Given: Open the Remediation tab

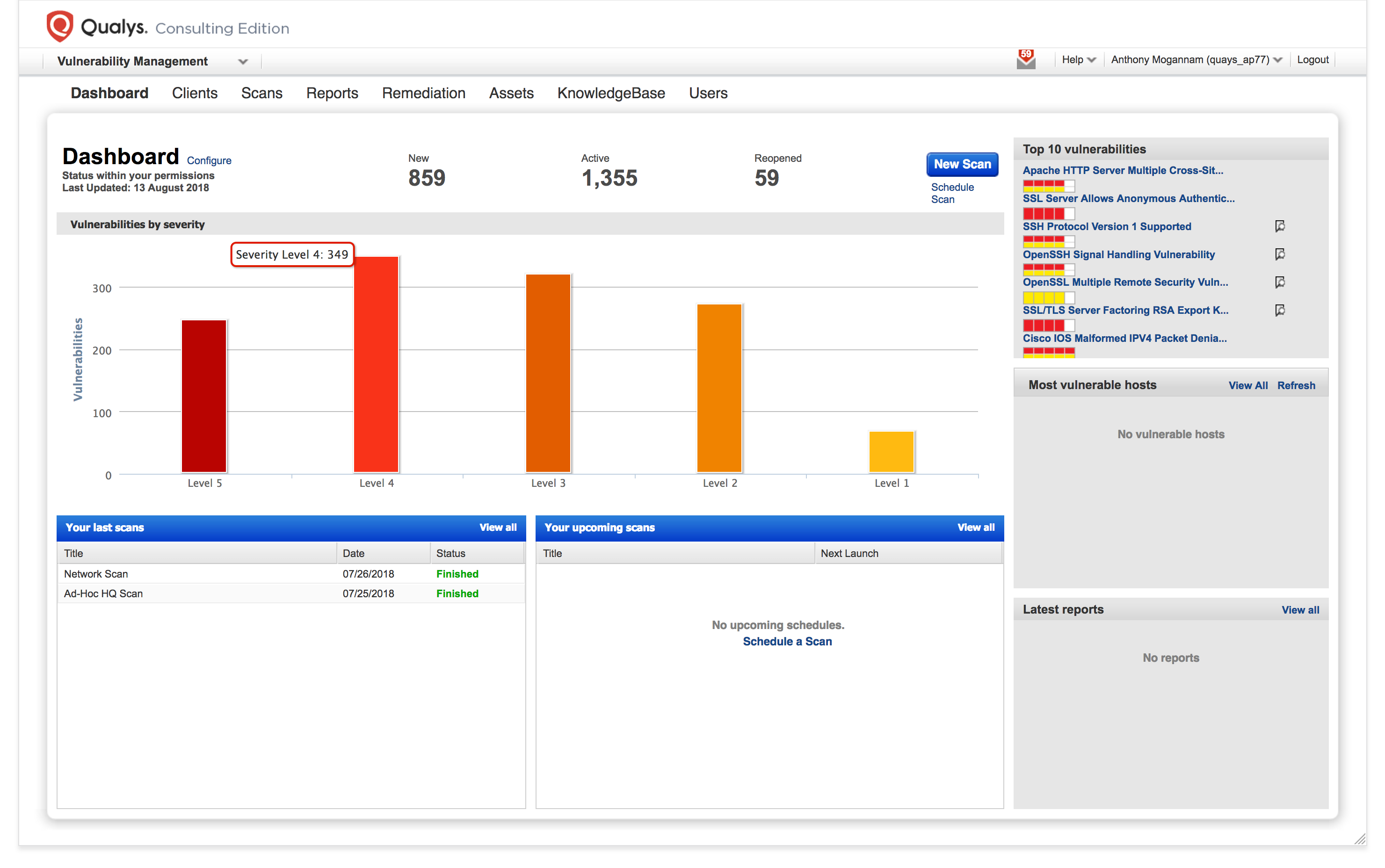Looking at the screenshot, I should pos(423,93).
